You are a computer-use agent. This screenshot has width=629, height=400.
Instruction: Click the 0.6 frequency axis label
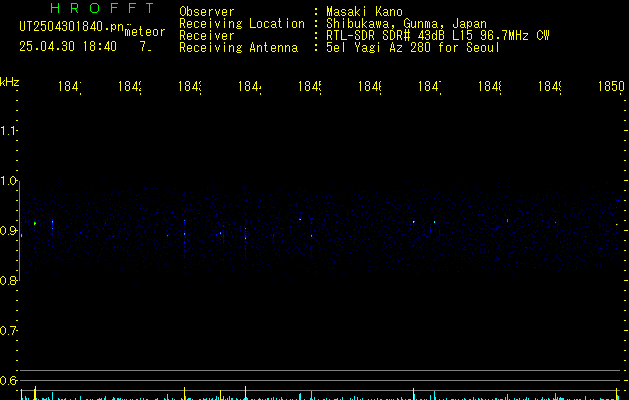coord(8,380)
